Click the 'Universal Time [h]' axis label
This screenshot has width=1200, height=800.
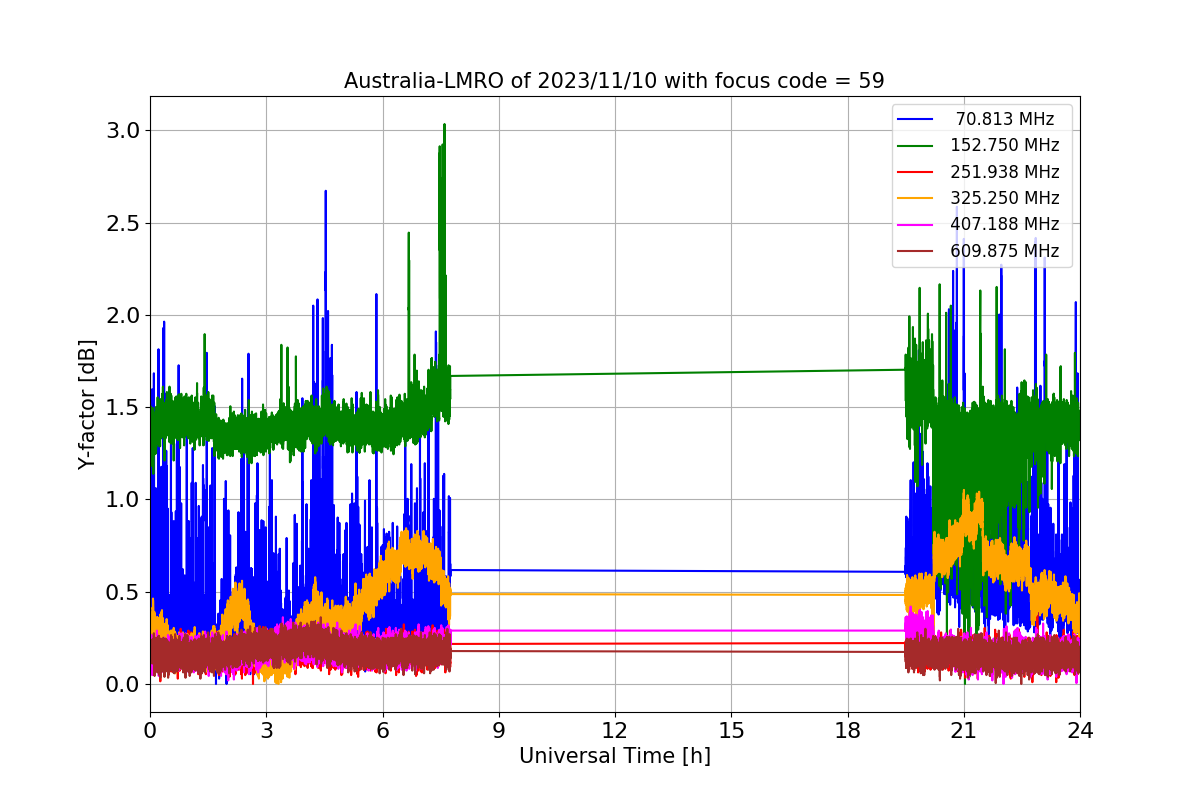(614, 757)
